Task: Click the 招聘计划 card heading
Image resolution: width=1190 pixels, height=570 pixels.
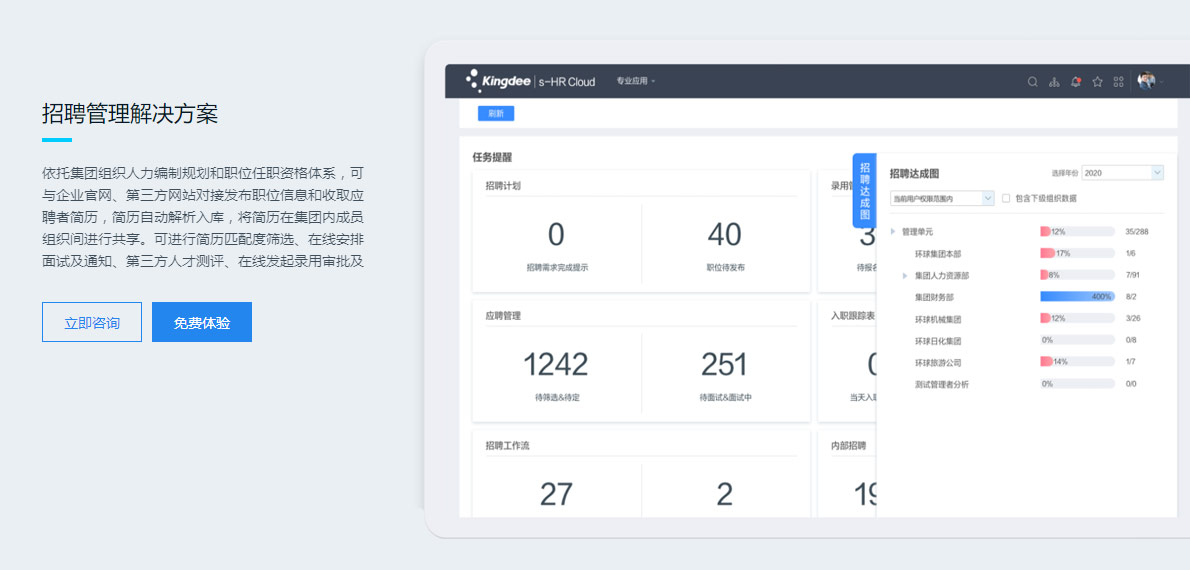Action: coord(502,185)
